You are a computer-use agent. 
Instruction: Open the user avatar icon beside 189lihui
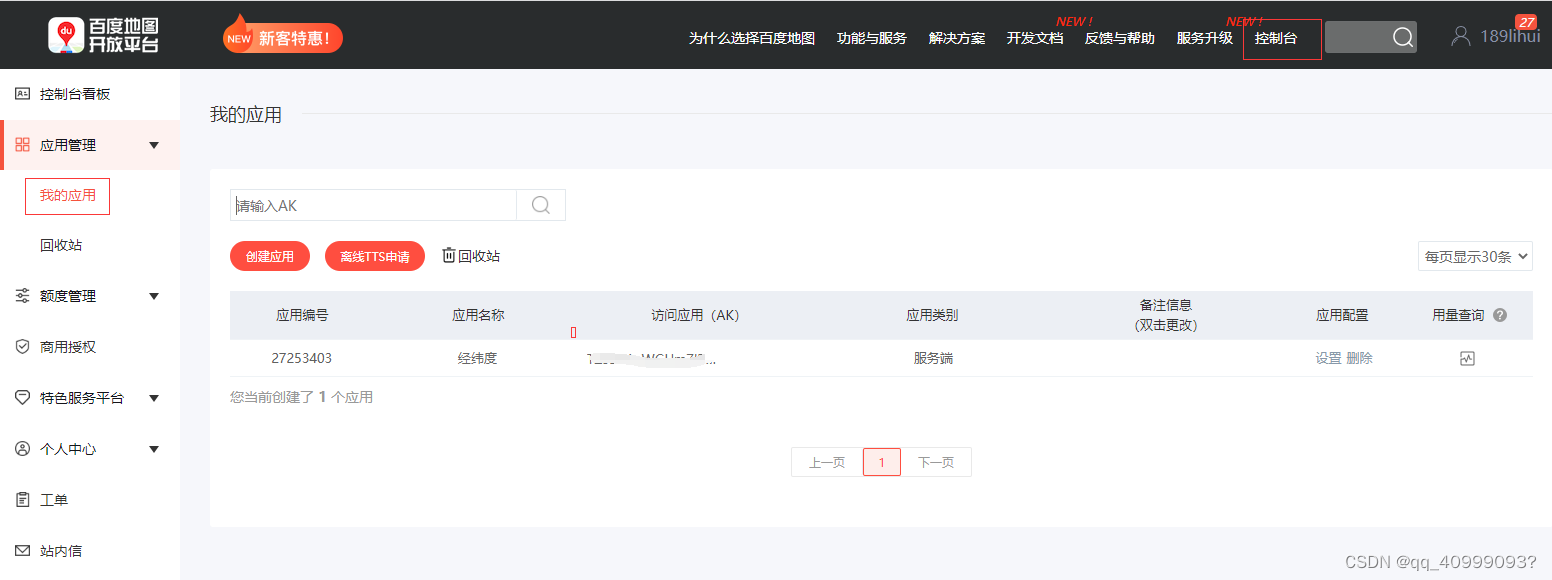[1461, 36]
